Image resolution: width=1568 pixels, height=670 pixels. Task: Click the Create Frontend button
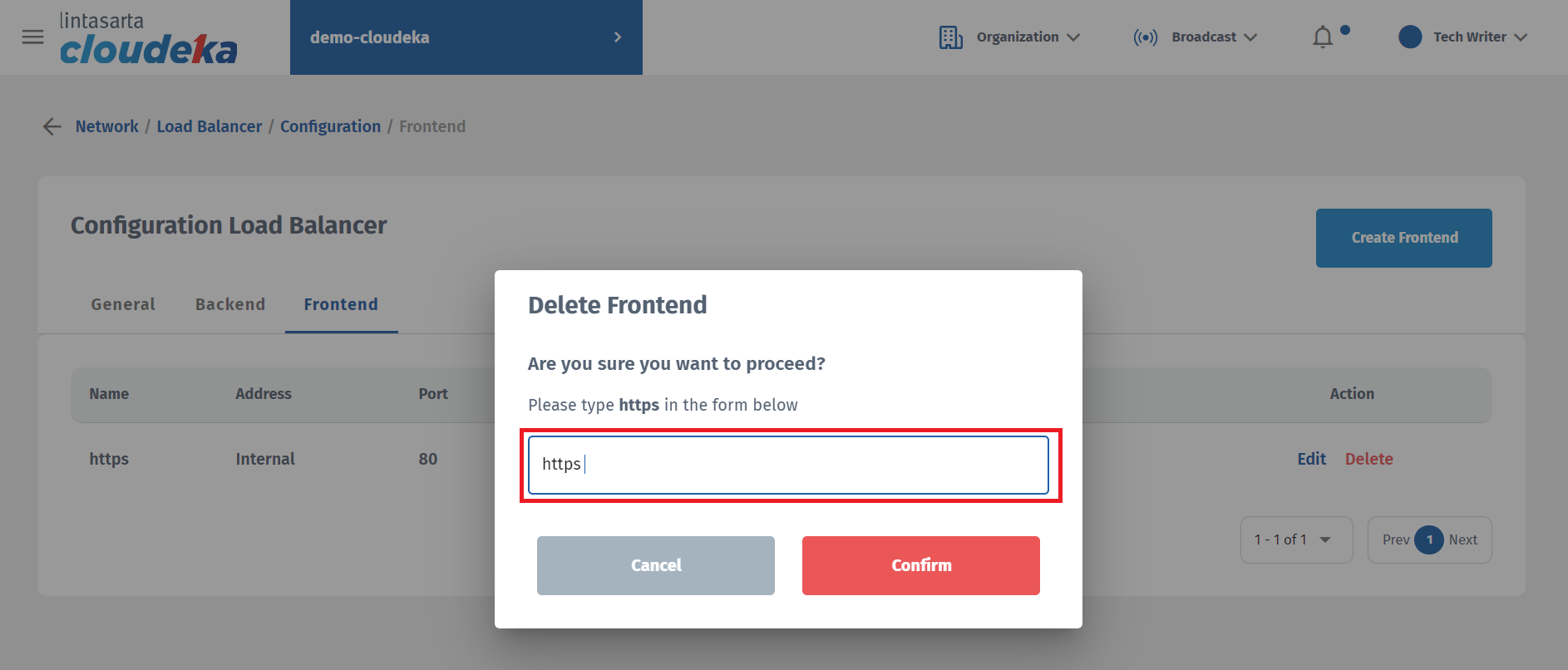pyautogui.click(x=1403, y=238)
